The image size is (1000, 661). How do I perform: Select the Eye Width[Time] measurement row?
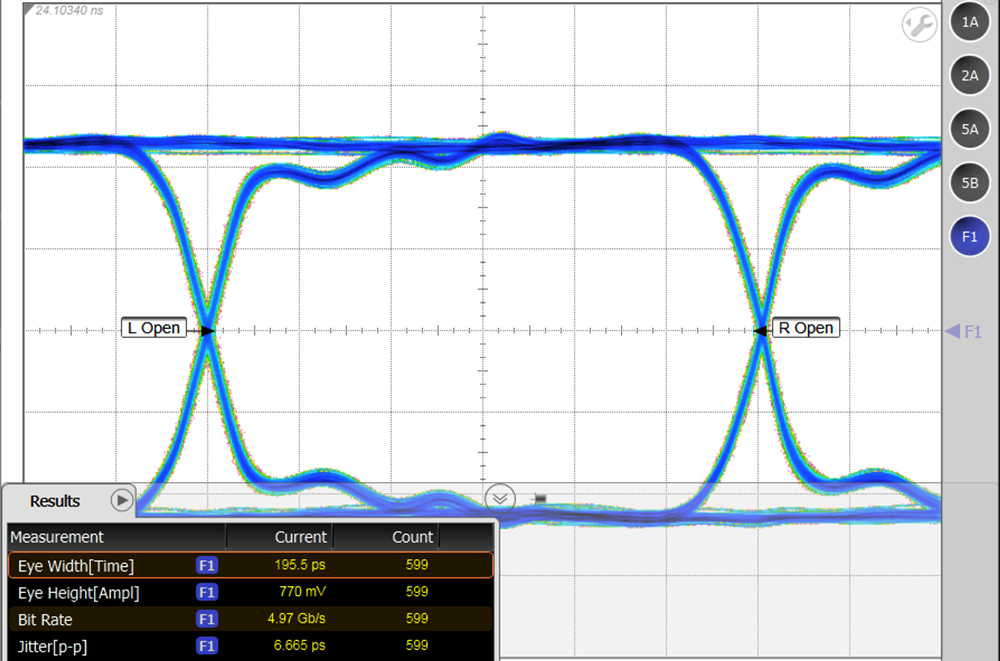pos(76,566)
